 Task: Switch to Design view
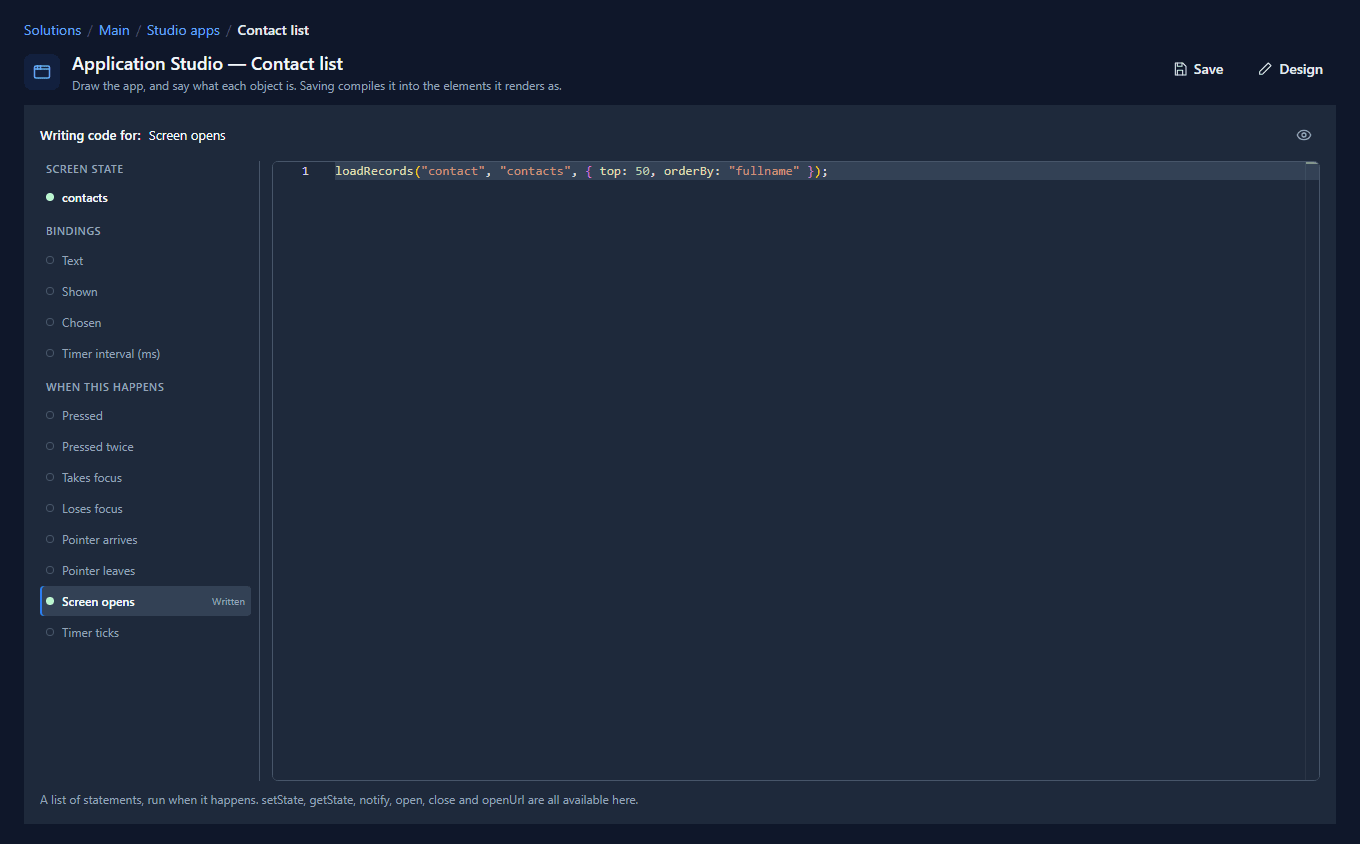pyautogui.click(x=1291, y=69)
